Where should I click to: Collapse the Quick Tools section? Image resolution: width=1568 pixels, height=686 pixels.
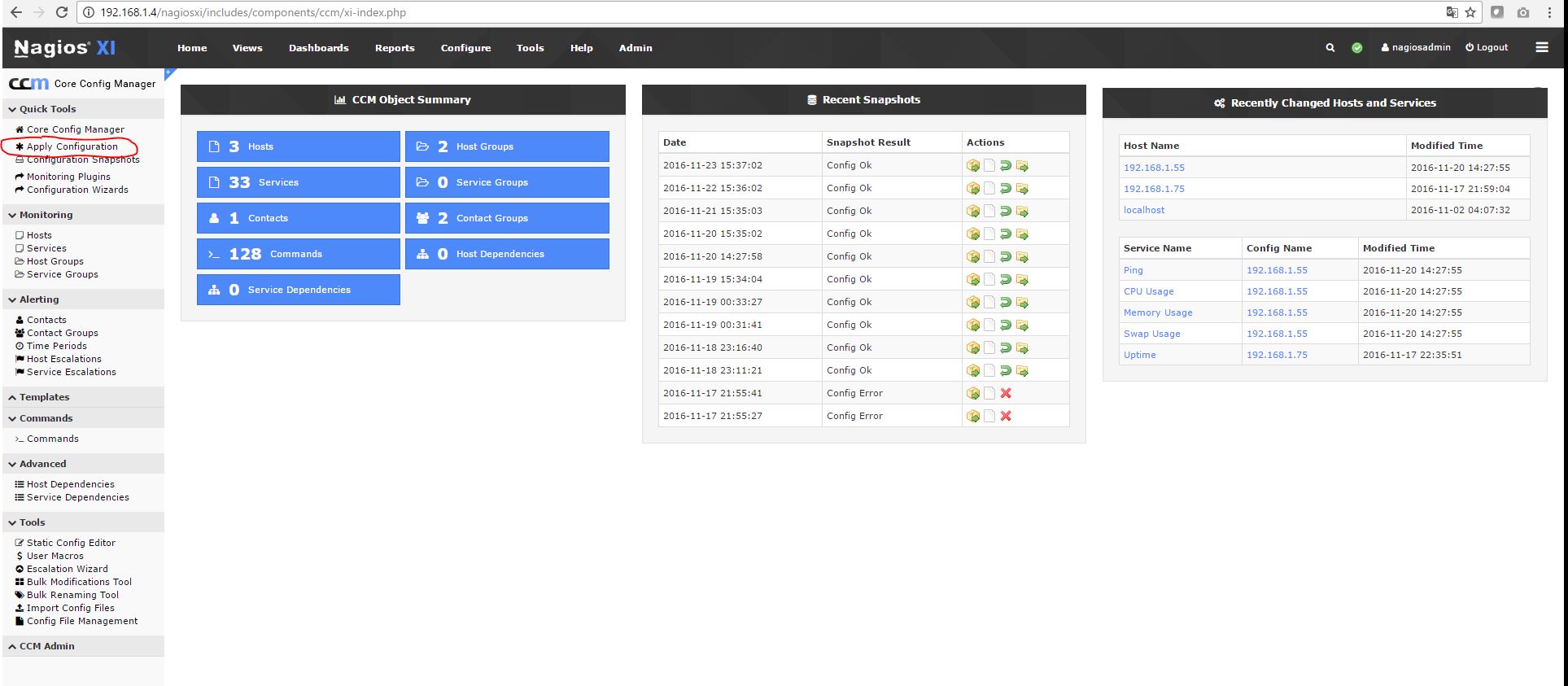[x=83, y=109]
